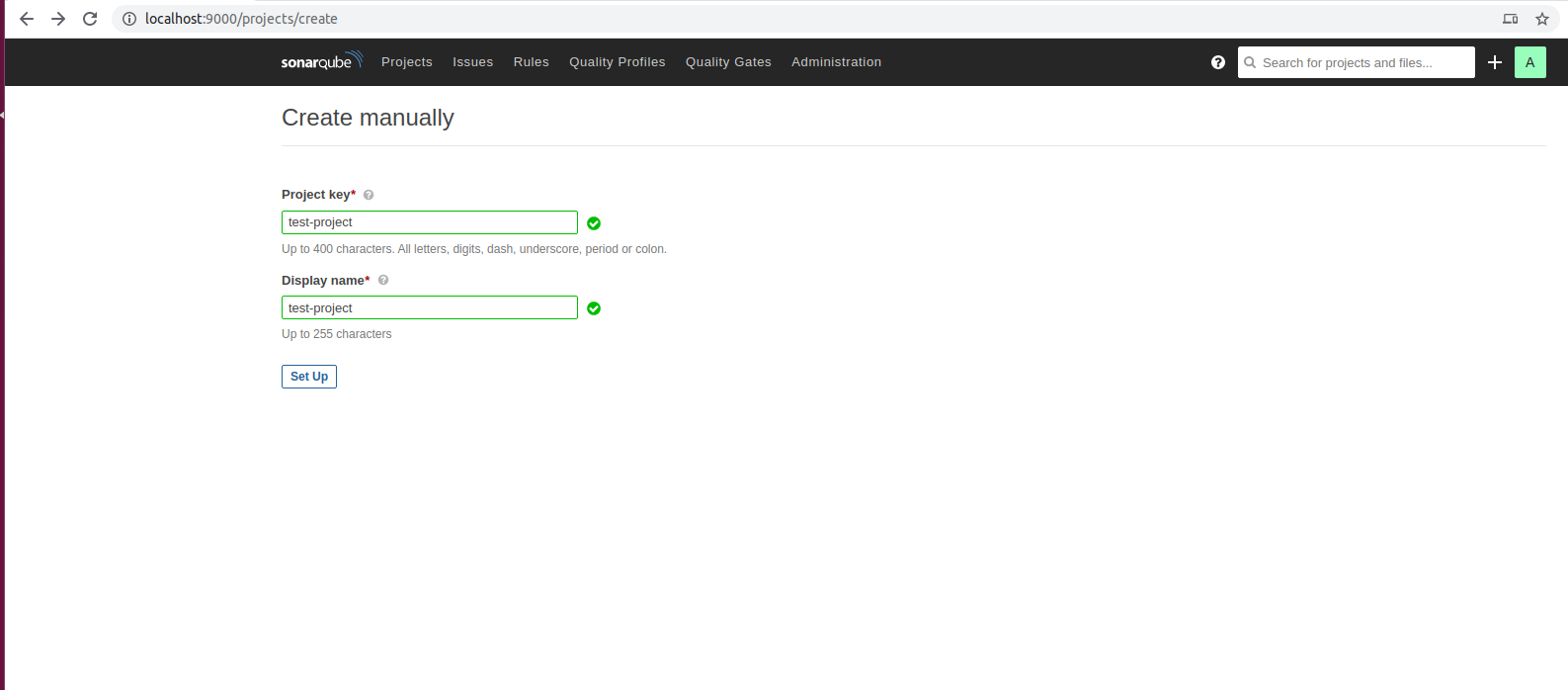
Task: Open the user avatar 'A' menu
Action: (x=1530, y=62)
